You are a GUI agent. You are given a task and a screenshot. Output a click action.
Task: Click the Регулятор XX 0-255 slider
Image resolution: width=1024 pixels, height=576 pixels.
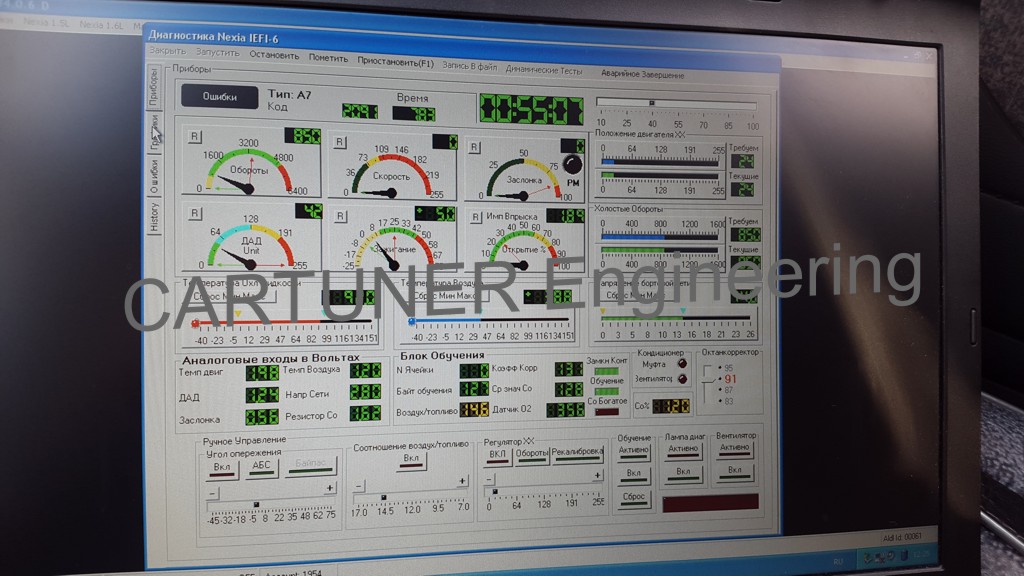pos(545,491)
